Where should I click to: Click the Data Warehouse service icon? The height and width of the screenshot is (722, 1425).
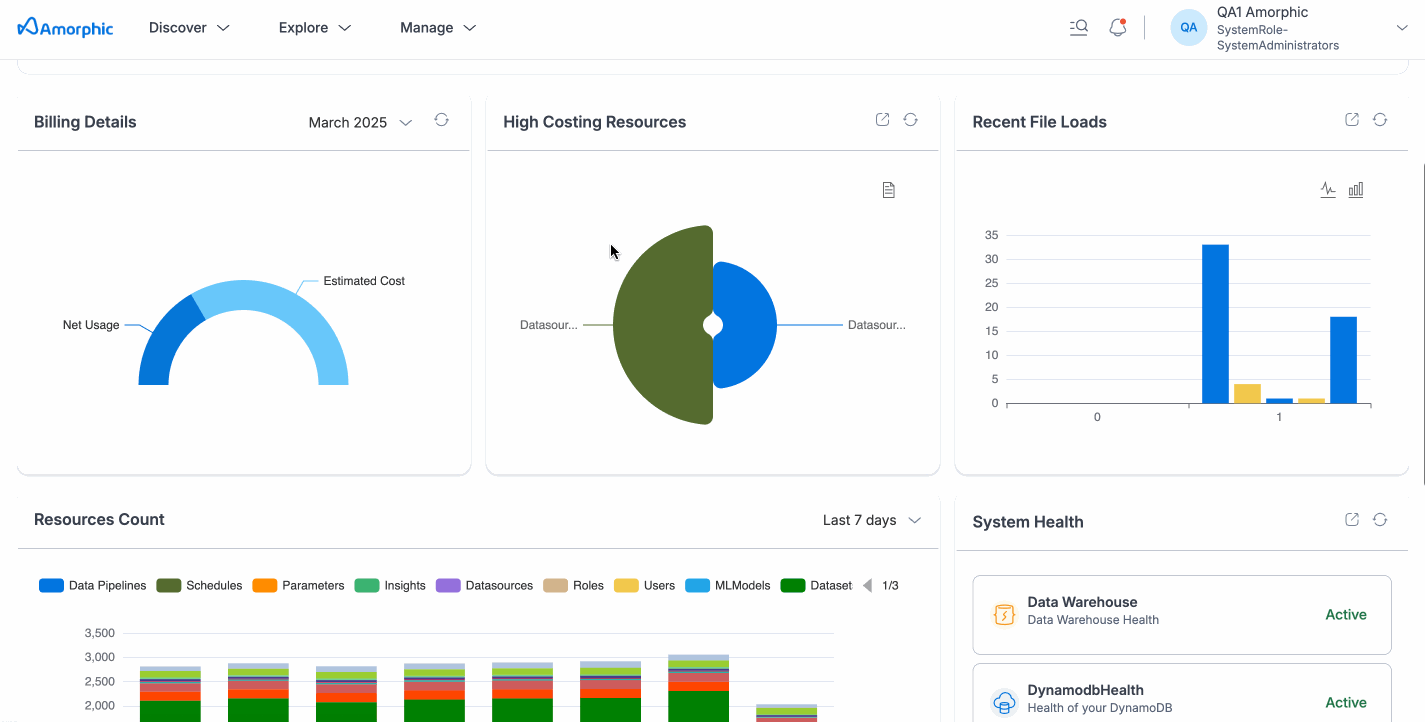point(1004,615)
